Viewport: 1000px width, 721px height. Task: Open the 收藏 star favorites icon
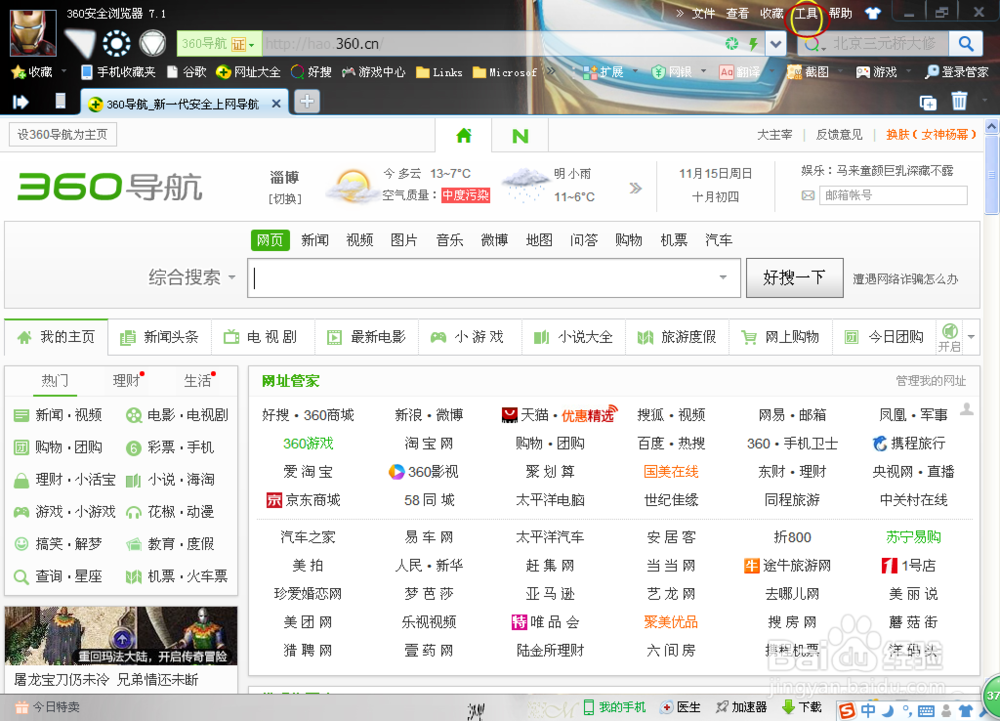(32, 72)
